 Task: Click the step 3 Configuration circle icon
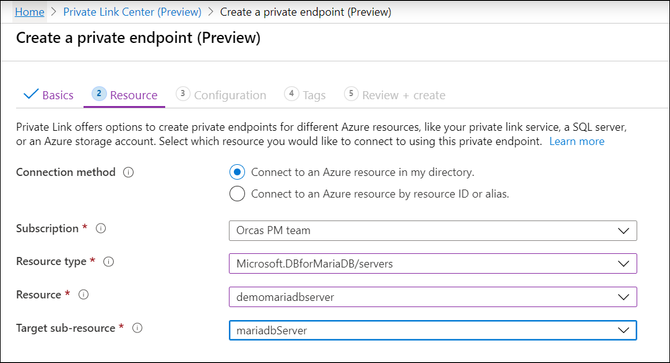click(x=182, y=93)
